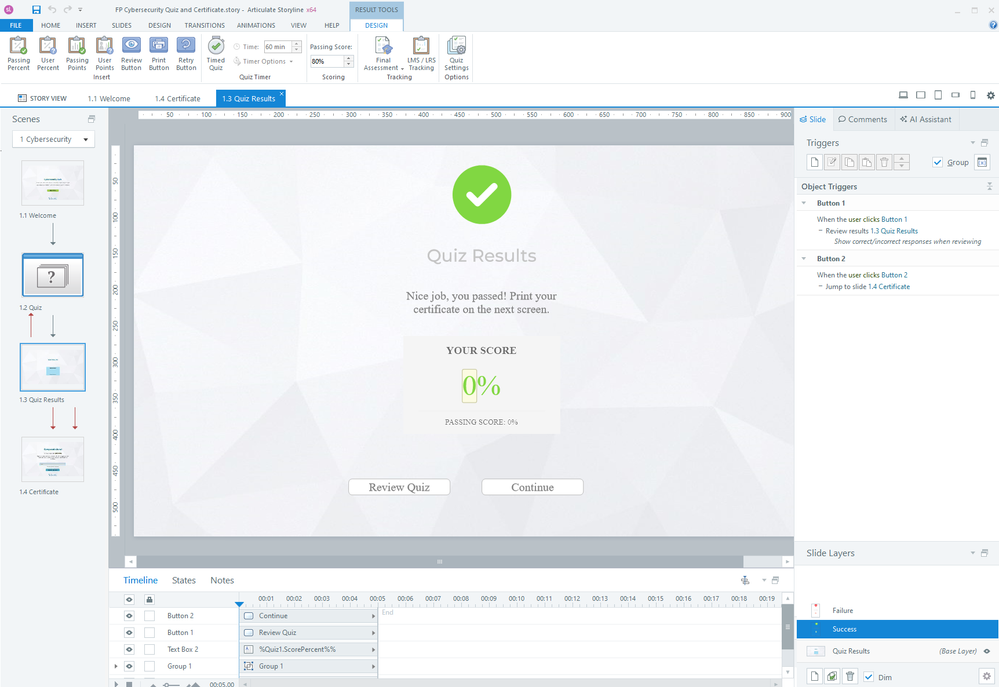
Task: Expand Group 1 in the timeline
Action: [x=116, y=666]
